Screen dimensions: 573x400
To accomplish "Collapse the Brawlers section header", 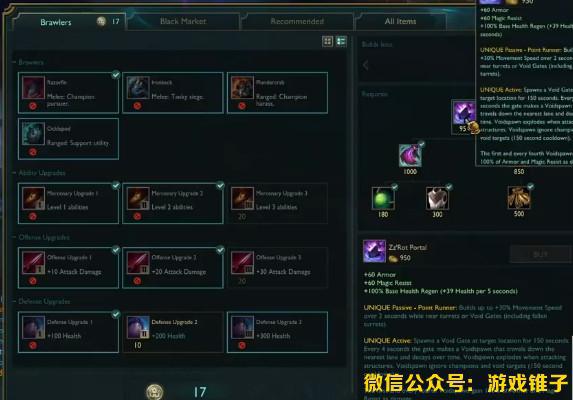I will [x=29, y=62].
